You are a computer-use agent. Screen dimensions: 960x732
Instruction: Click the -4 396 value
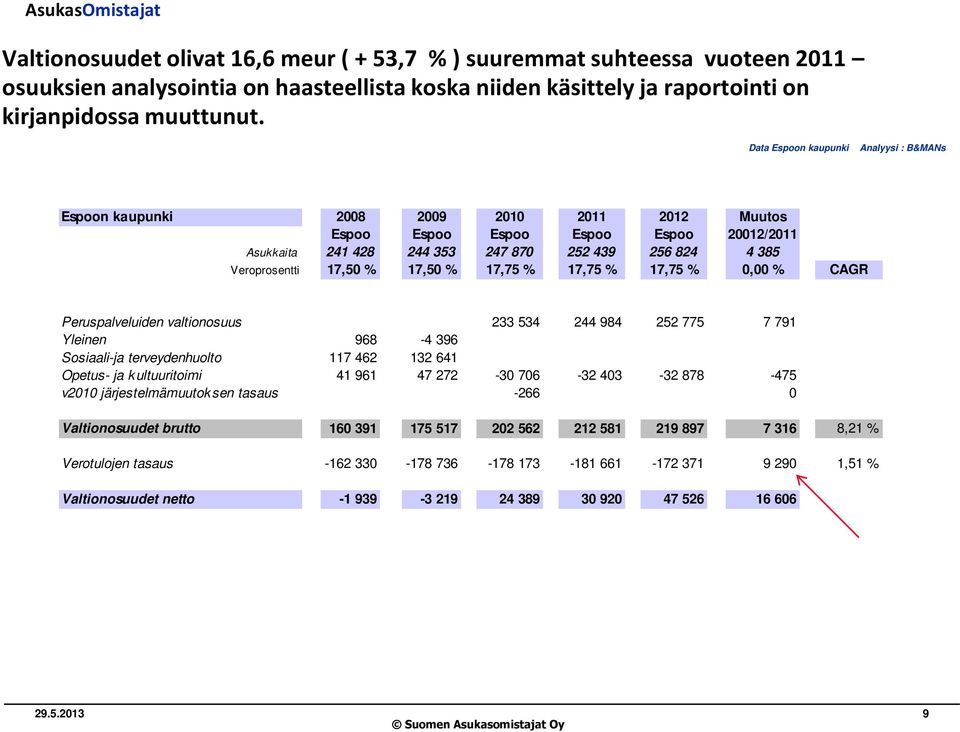pos(439,340)
